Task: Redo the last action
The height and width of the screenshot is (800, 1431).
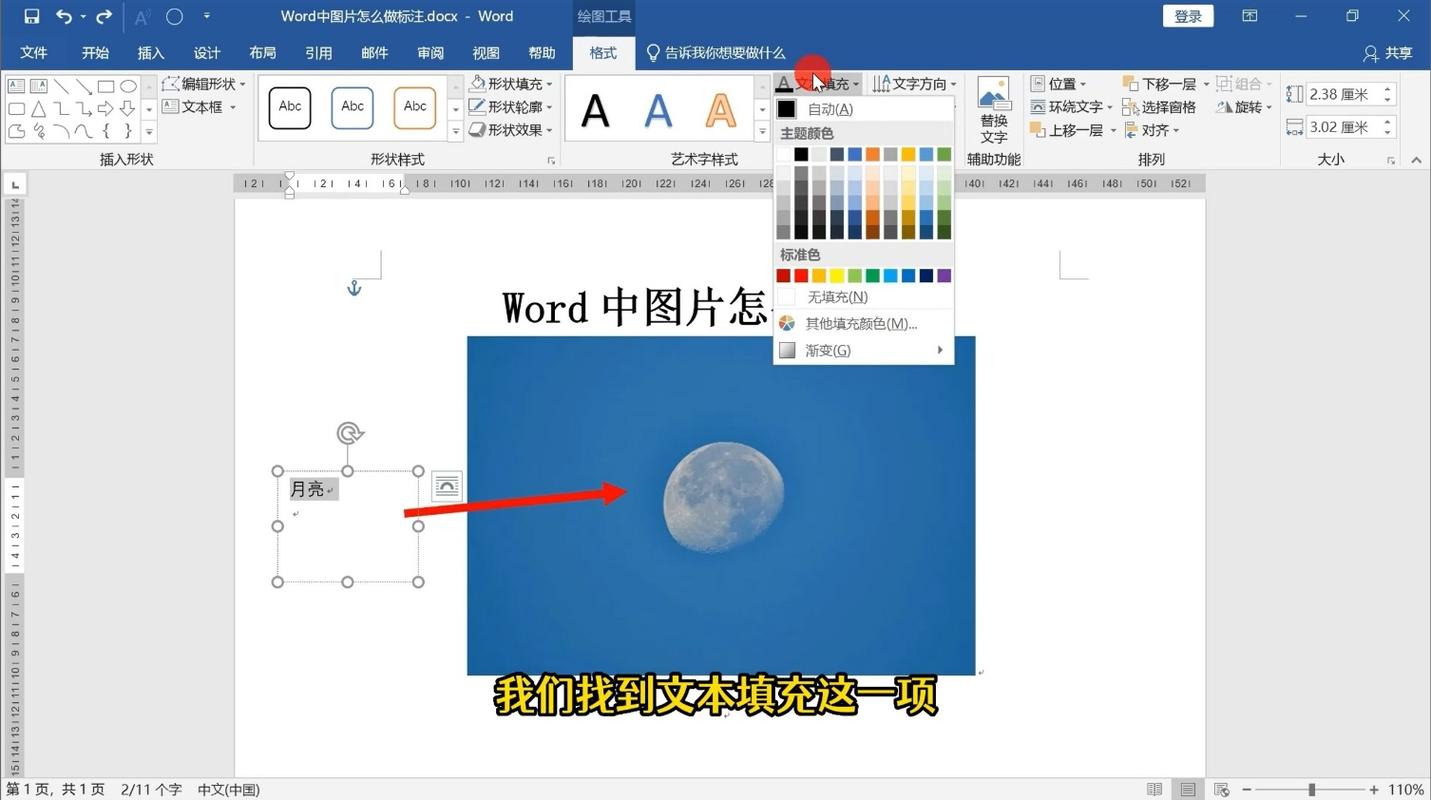Action: 104,16
